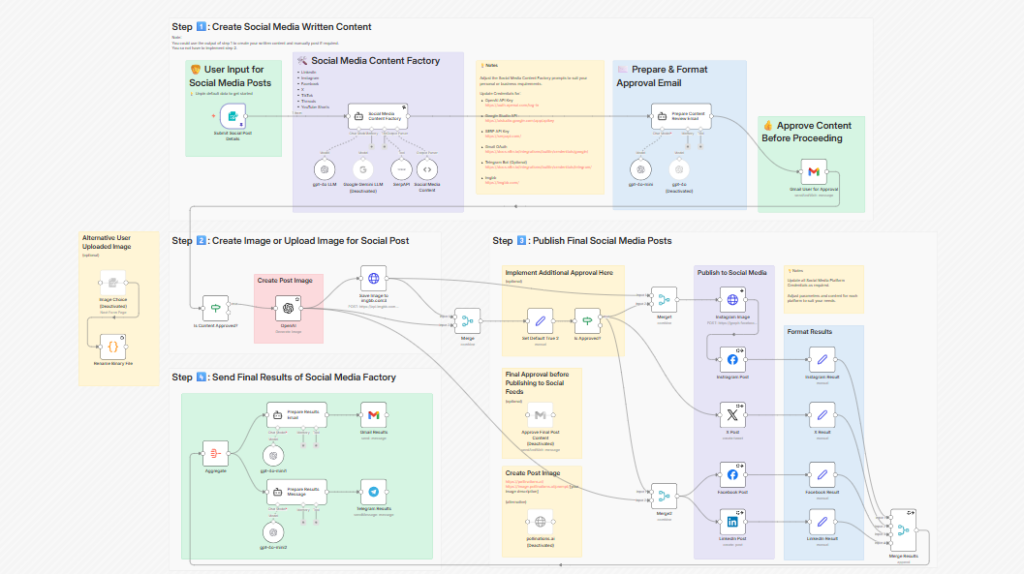Open the URL under Gmail OAuth
The width and height of the screenshot is (1024, 574).
[536, 151]
